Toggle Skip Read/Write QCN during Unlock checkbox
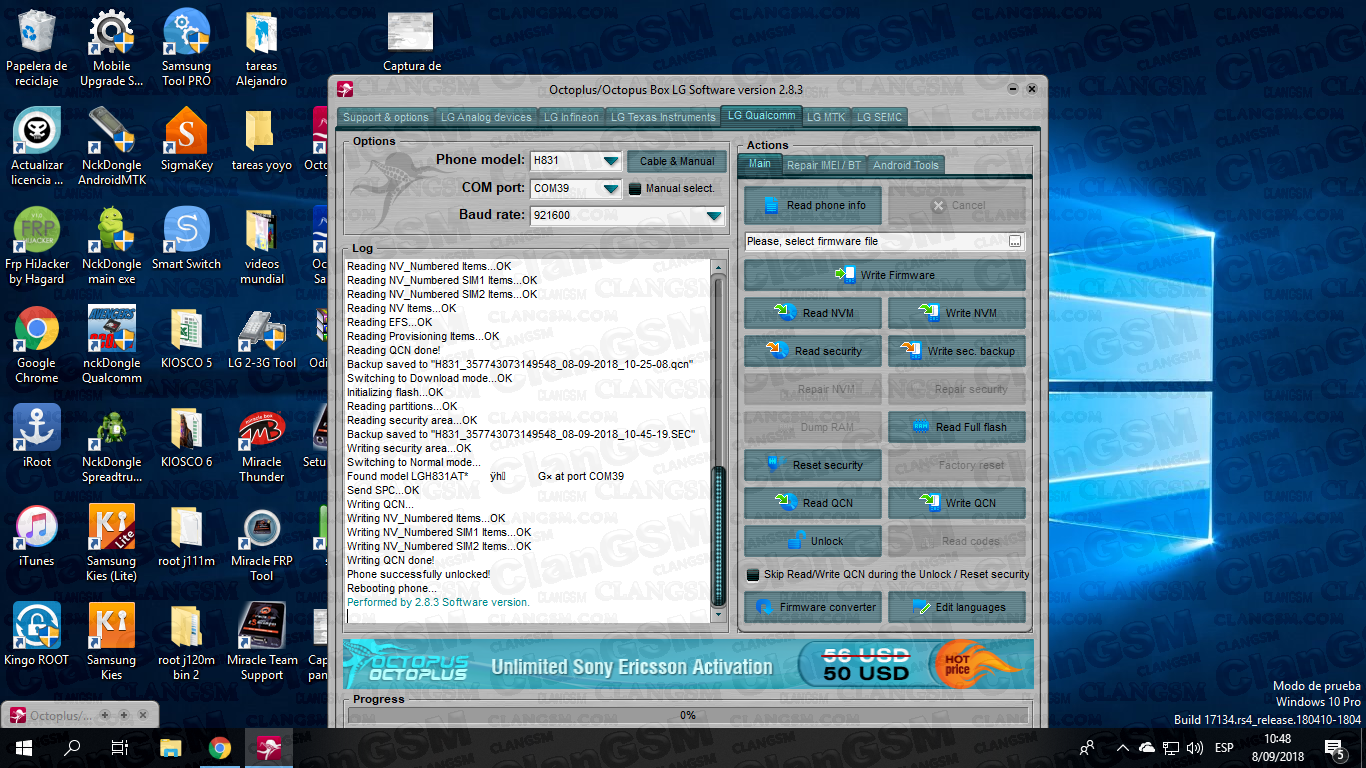This screenshot has height=768, width=1366. pos(753,575)
